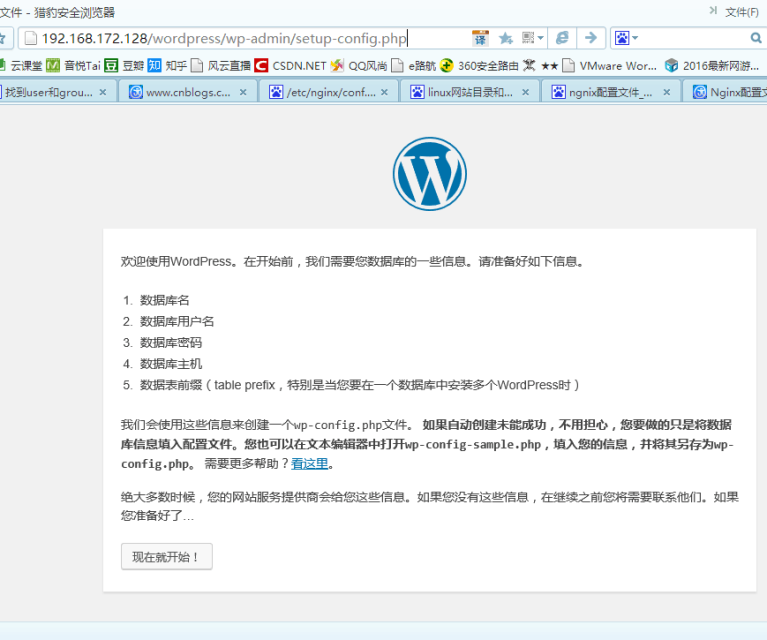Screen dimensions: 767x640
Task: Open the 知乎 bookmark
Action: pos(167,66)
